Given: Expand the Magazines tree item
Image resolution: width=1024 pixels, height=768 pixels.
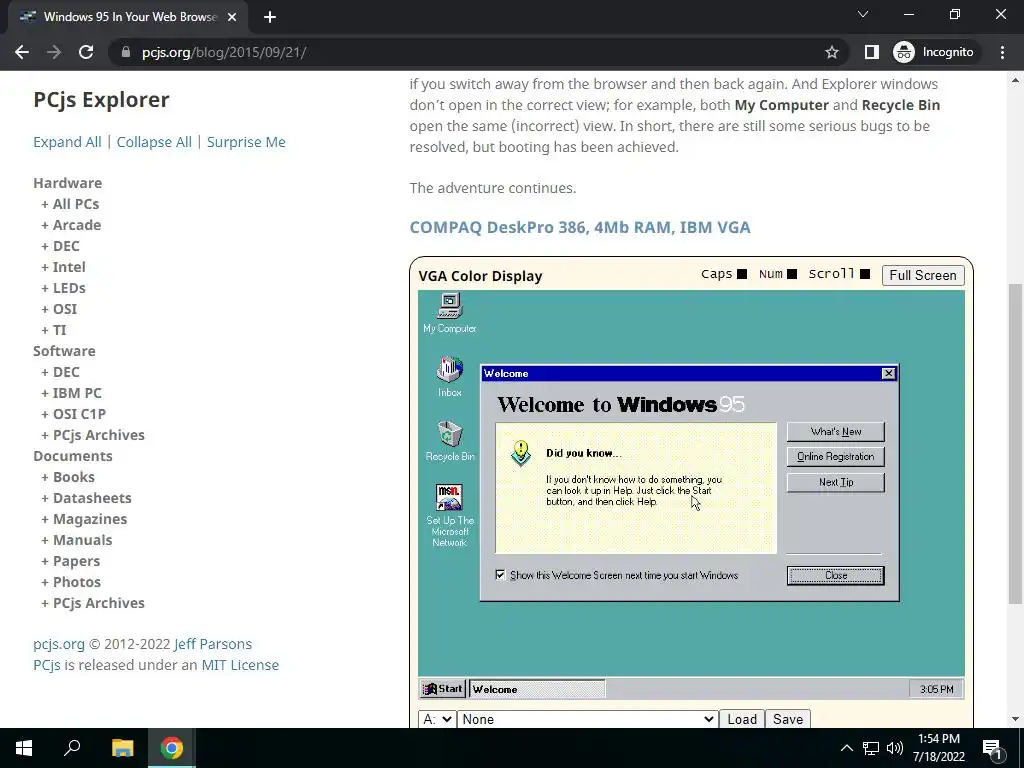Looking at the screenshot, I should (x=84, y=519).
